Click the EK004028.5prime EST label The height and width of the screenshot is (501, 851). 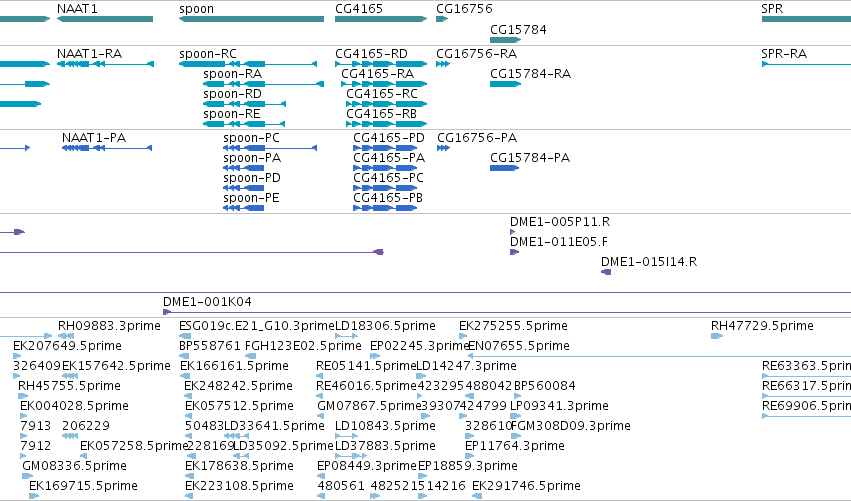pos(74,406)
